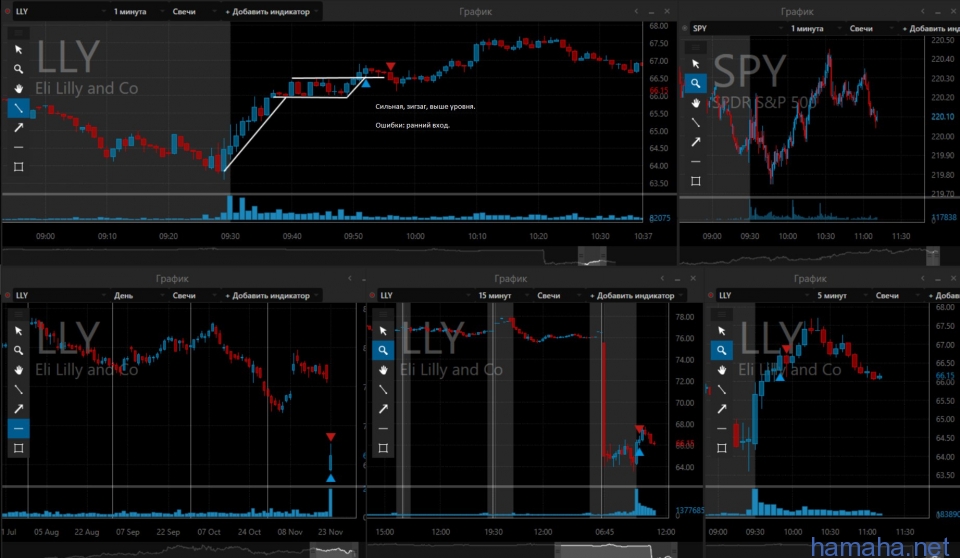Open 'Свечи' chart type dropdown in SPY panel
960x558 pixels.
pos(871,28)
